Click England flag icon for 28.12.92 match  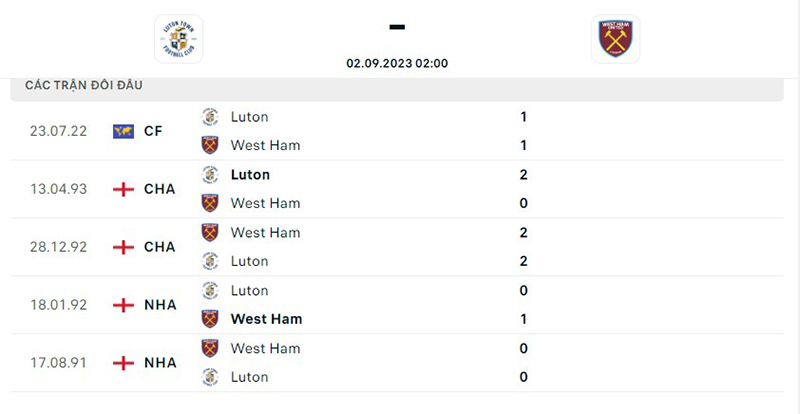(x=123, y=247)
